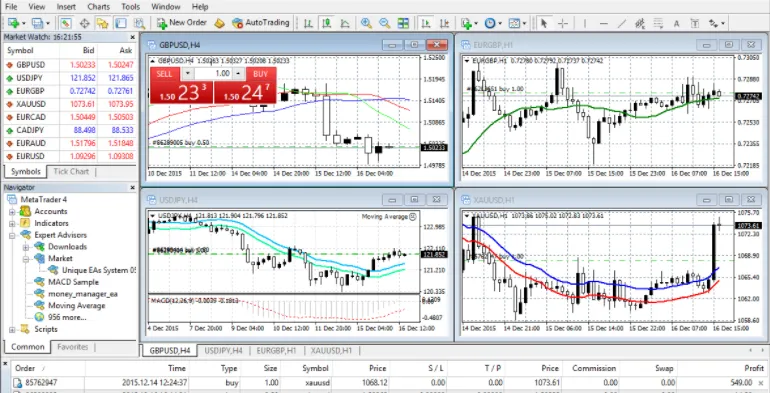770x393 pixels.
Task: Click the Periods clock icon
Action: tap(490, 23)
